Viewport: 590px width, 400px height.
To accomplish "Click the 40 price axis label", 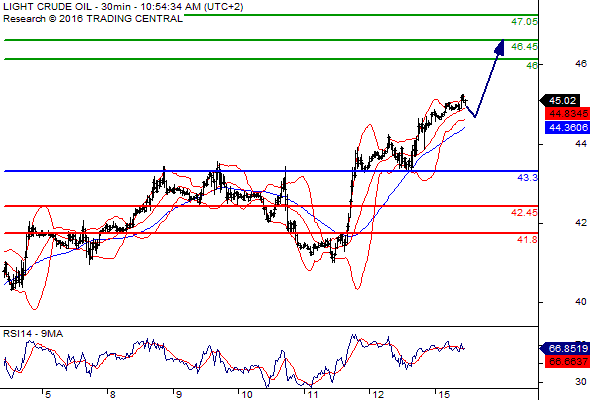I will click(581, 302).
